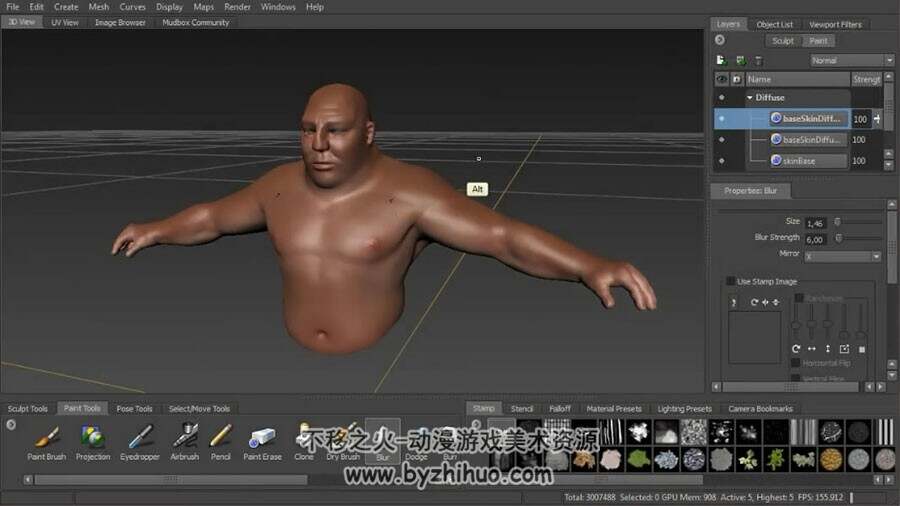Click the stamp export icon
This screenshot has height=506, width=900.
click(844, 349)
